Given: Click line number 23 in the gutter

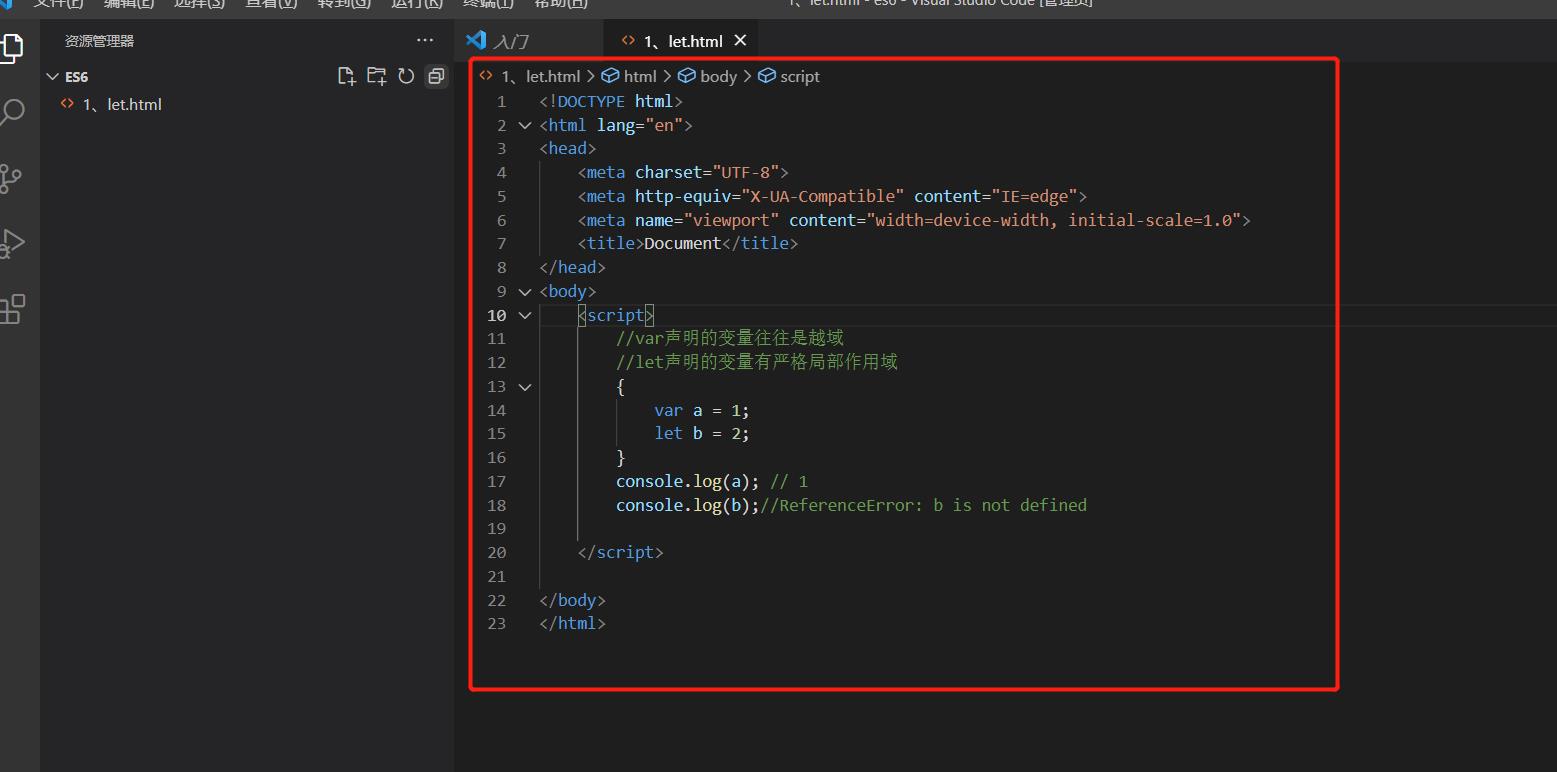Looking at the screenshot, I should pyautogui.click(x=497, y=623).
